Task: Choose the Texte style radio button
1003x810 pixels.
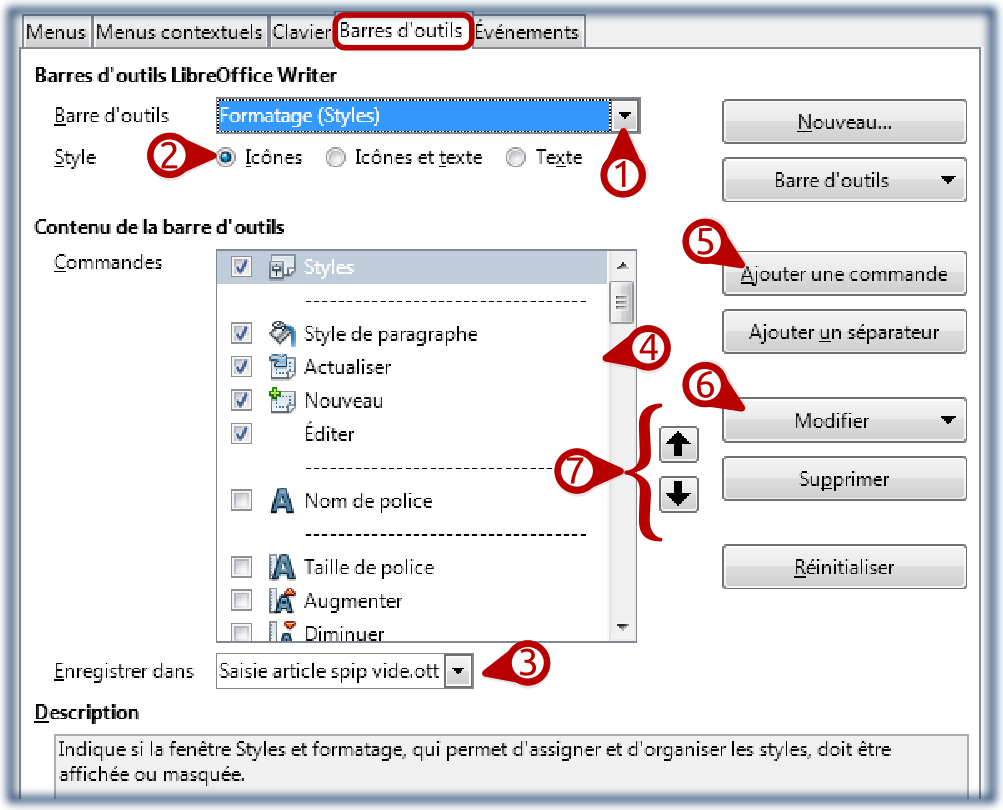Action: pos(516,158)
